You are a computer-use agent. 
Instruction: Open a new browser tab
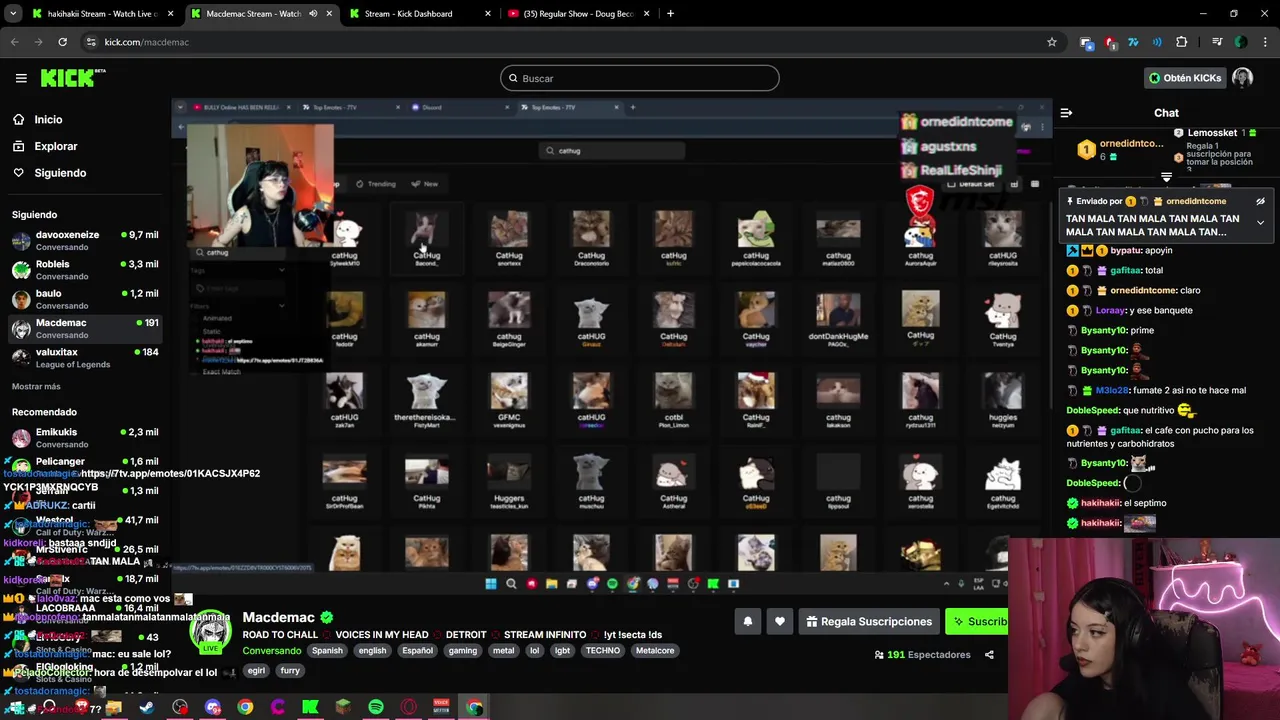click(x=670, y=14)
